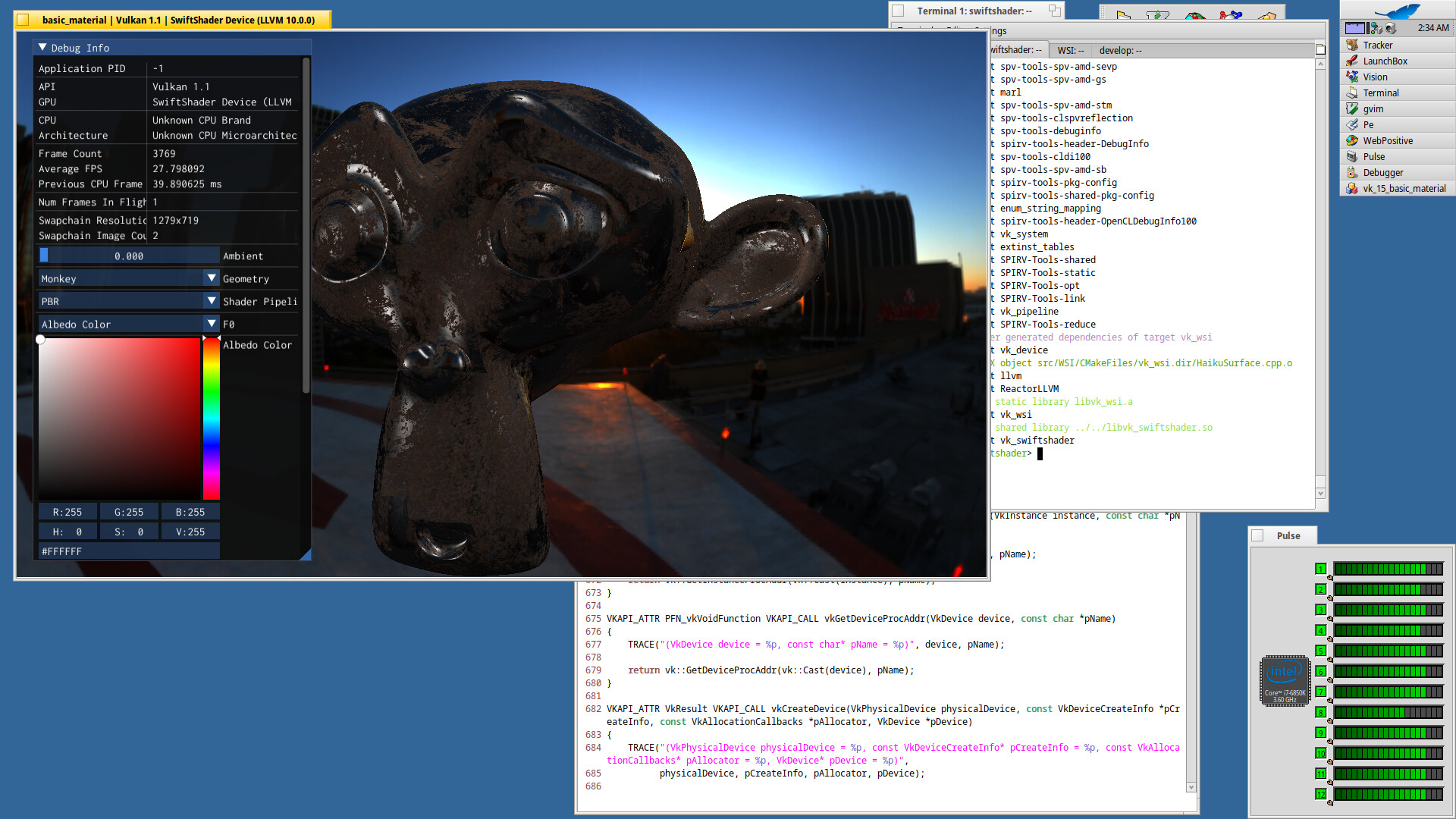
Task: Click the gvim editor scrollbar down arrow
Action: 1191,787
